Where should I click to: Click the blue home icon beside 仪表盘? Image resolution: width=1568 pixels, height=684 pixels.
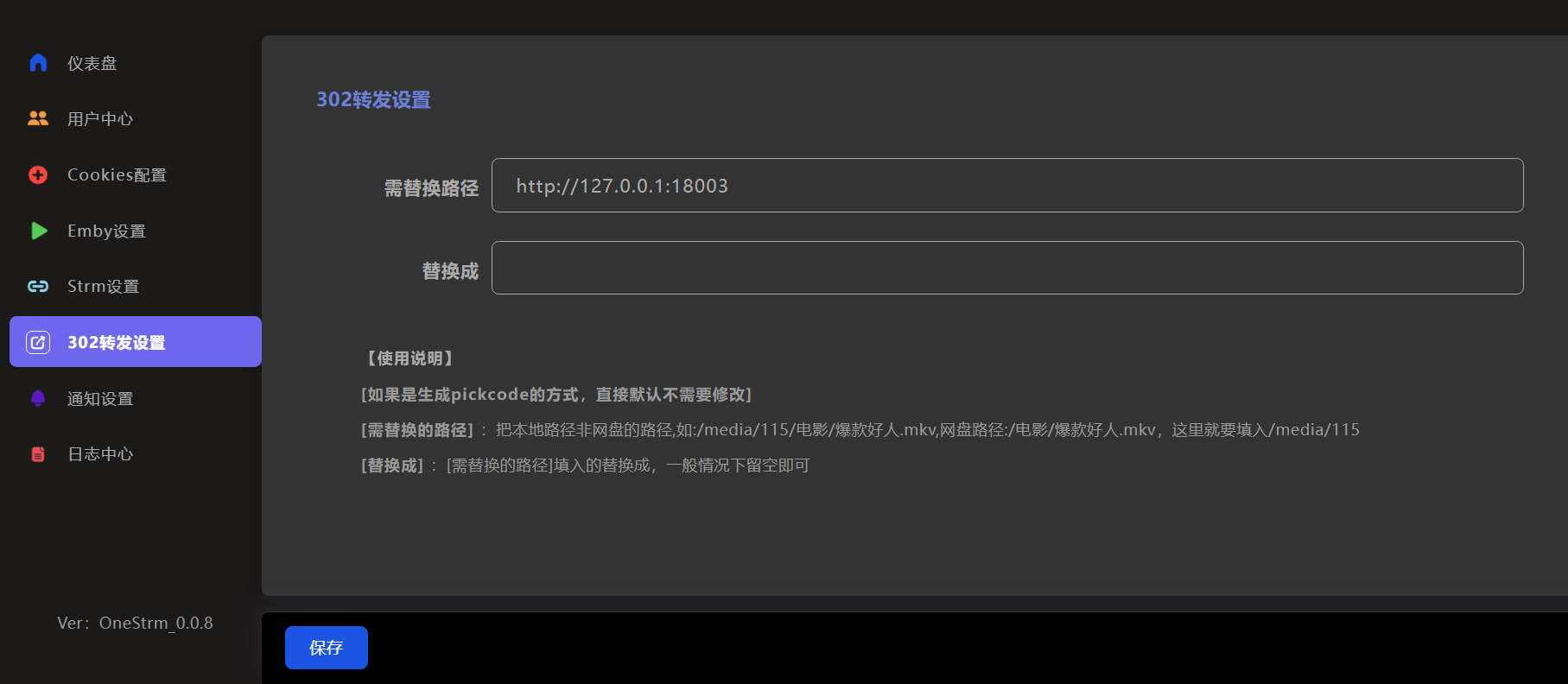pyautogui.click(x=38, y=63)
